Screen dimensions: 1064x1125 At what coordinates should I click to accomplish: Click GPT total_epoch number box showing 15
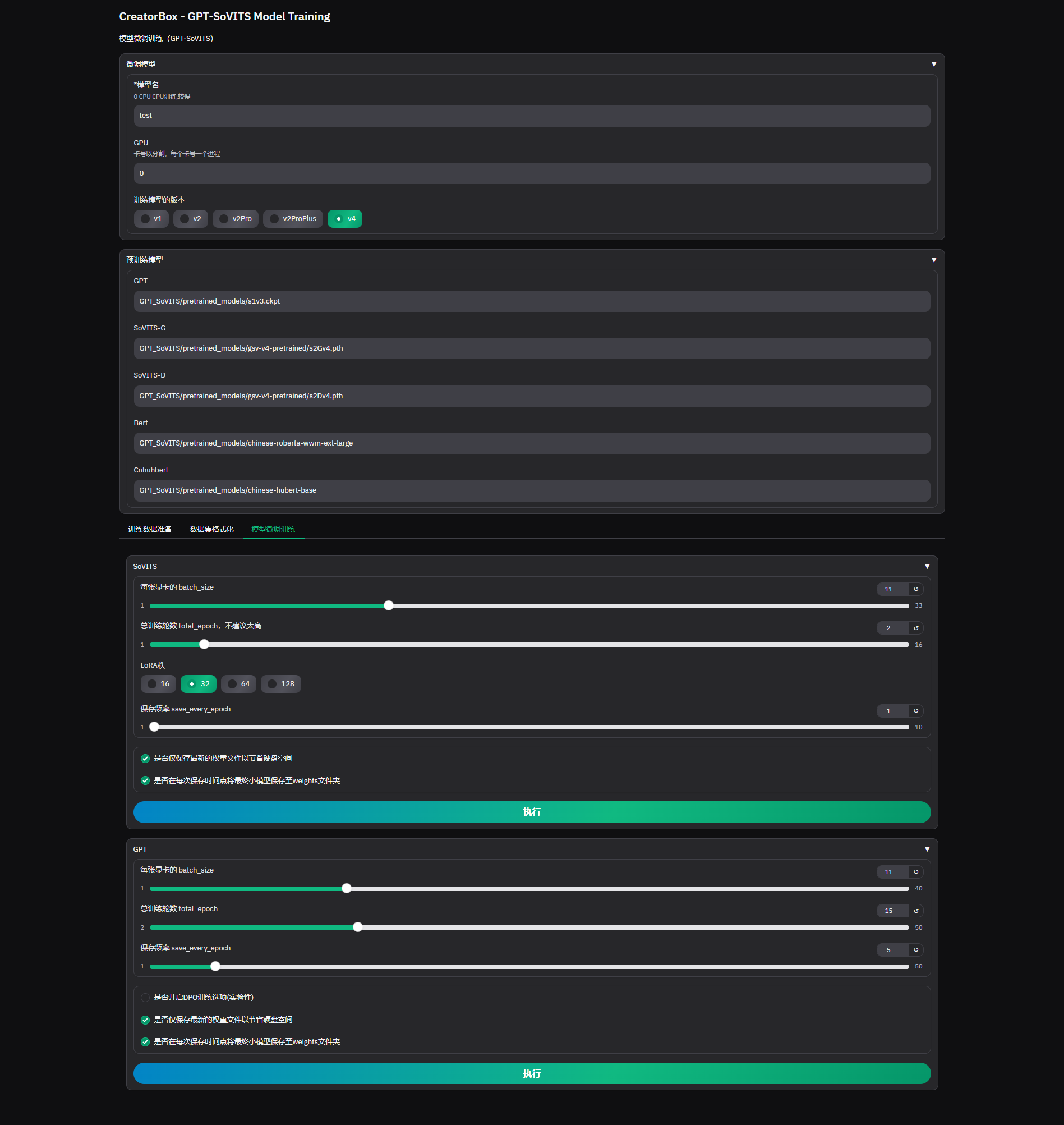[x=893, y=910]
